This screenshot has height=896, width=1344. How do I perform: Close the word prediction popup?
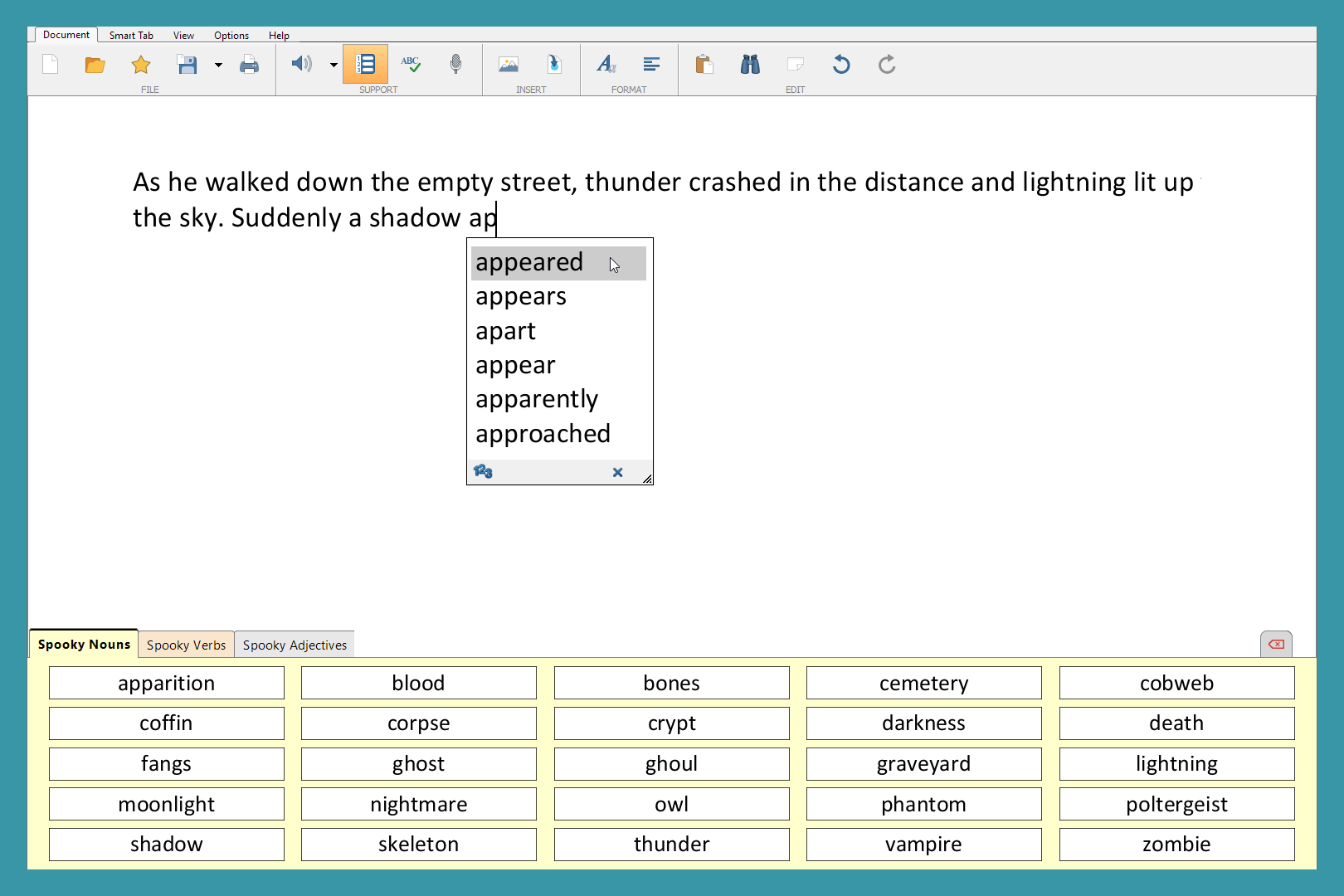pos(617,472)
